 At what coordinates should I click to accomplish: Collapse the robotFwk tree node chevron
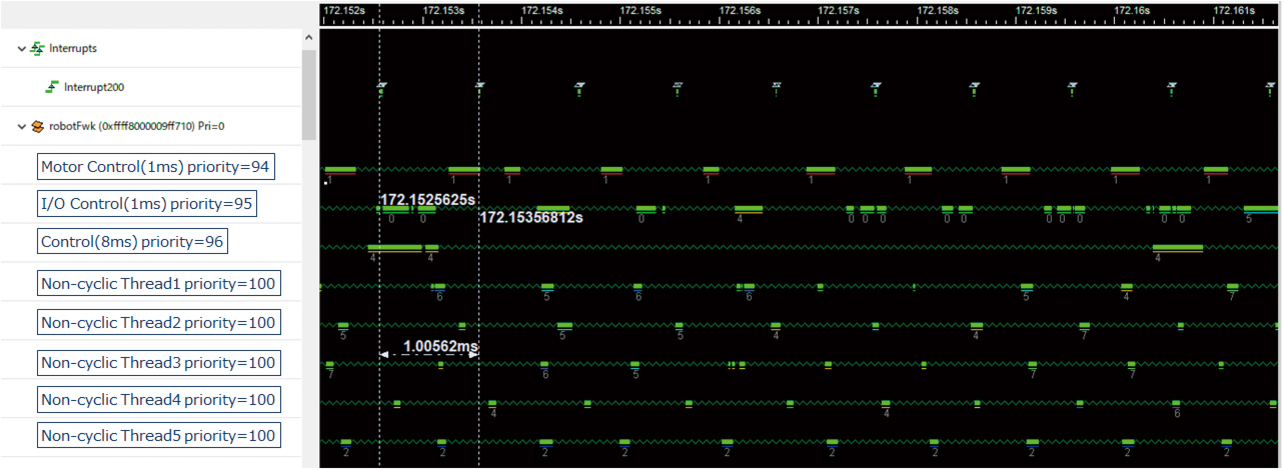click(x=22, y=127)
